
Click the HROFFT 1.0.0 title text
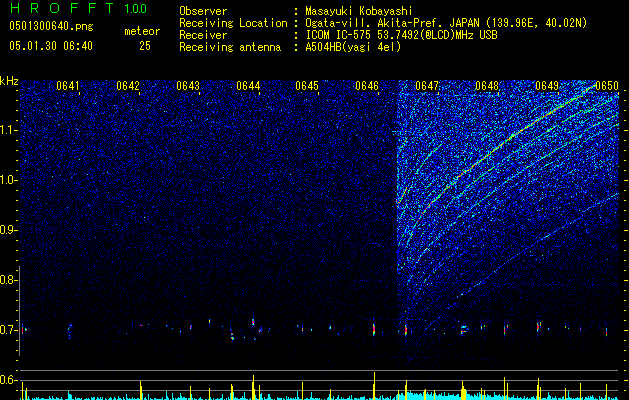(78, 8)
